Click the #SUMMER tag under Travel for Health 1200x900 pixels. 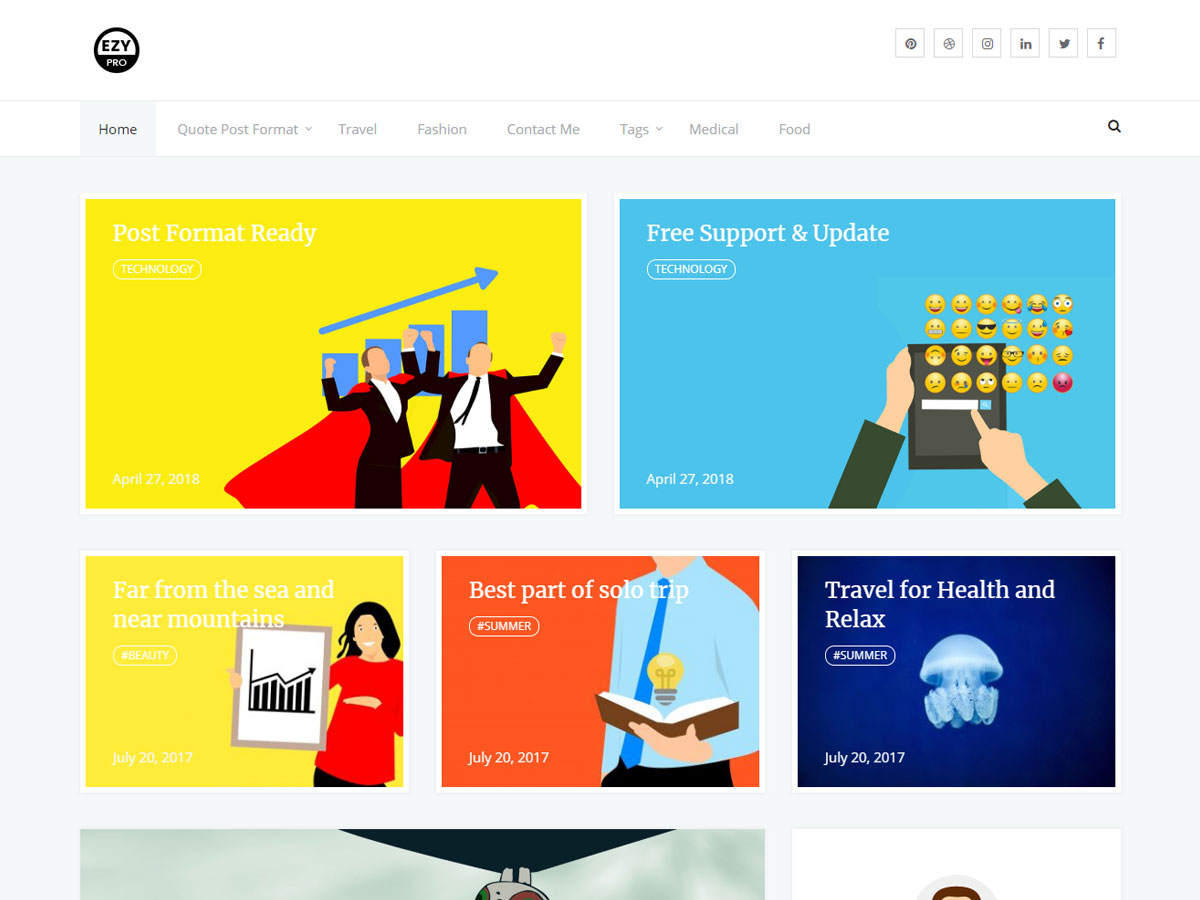click(x=860, y=656)
